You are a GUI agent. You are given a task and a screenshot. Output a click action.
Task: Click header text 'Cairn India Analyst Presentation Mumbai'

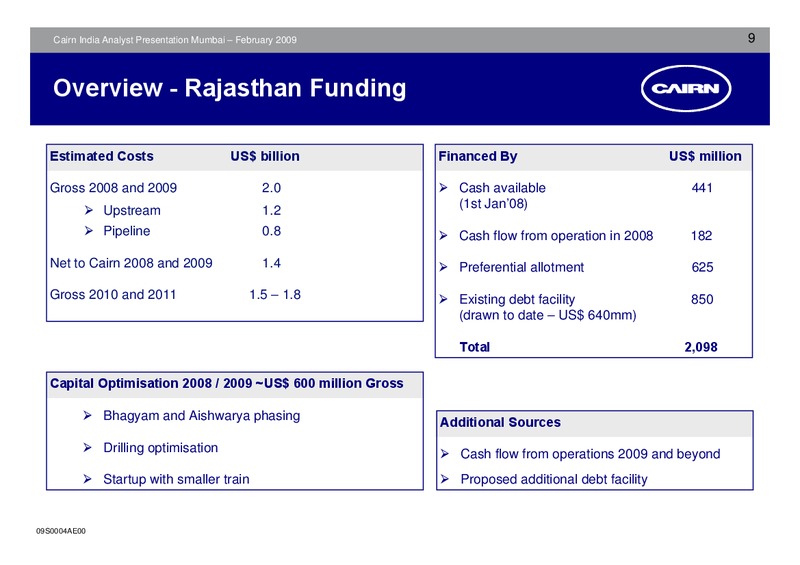pos(139,40)
